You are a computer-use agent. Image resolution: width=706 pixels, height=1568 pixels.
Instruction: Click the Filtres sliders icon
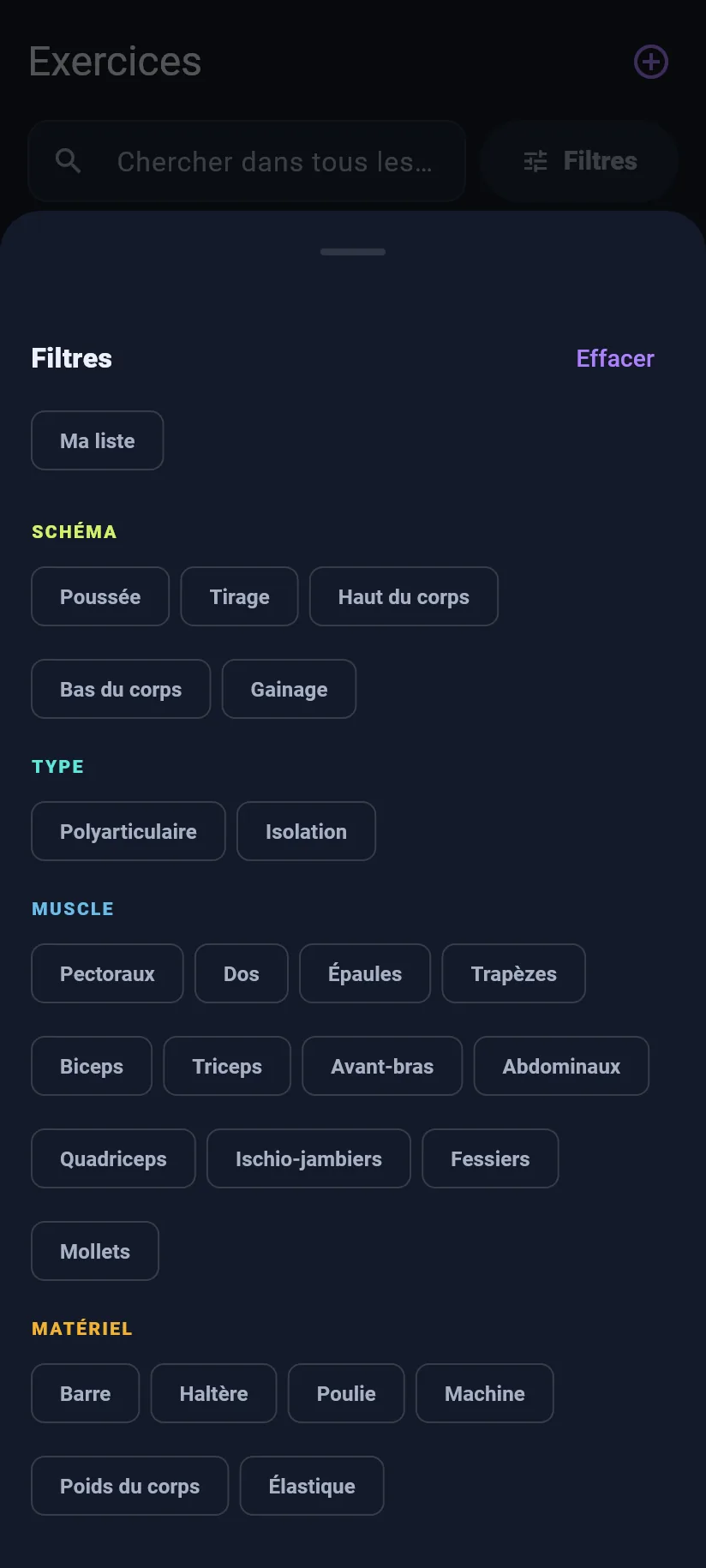[x=535, y=161]
